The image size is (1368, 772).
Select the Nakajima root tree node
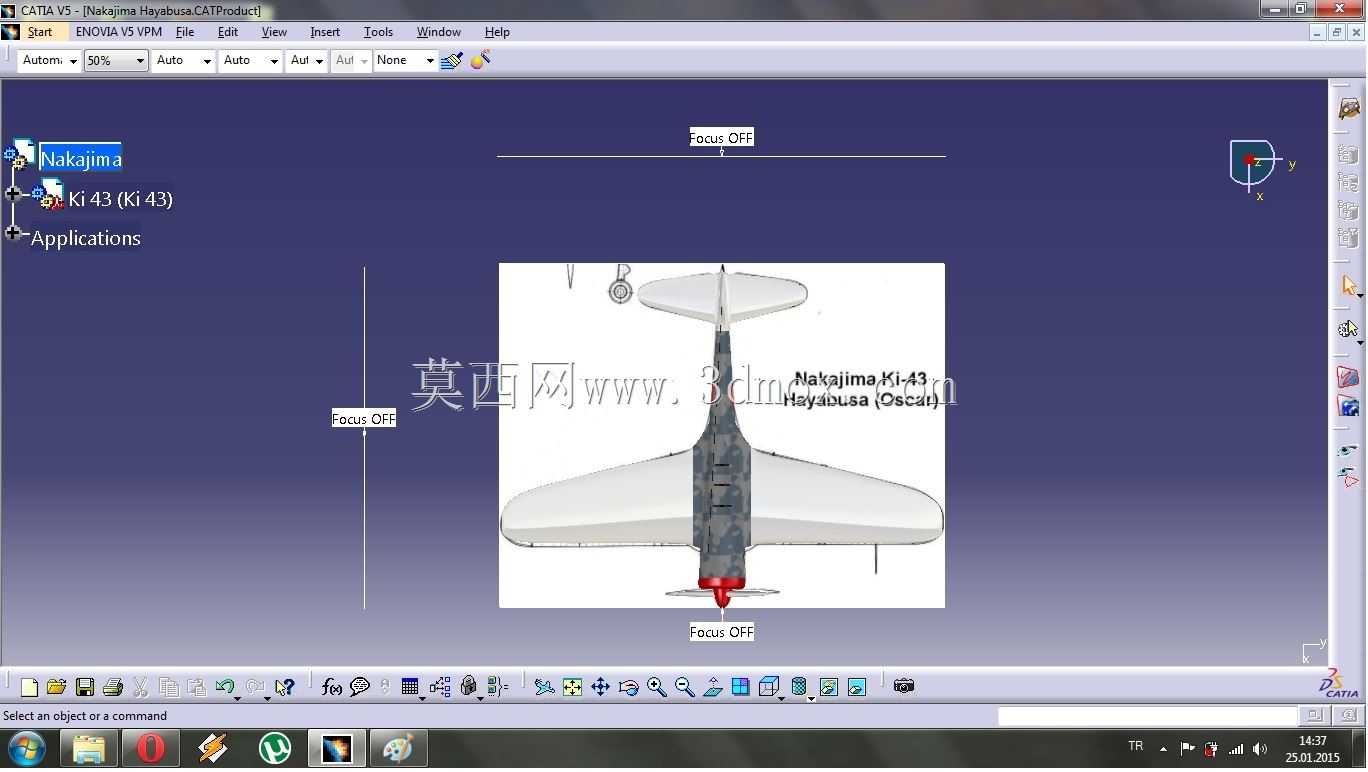click(x=81, y=158)
